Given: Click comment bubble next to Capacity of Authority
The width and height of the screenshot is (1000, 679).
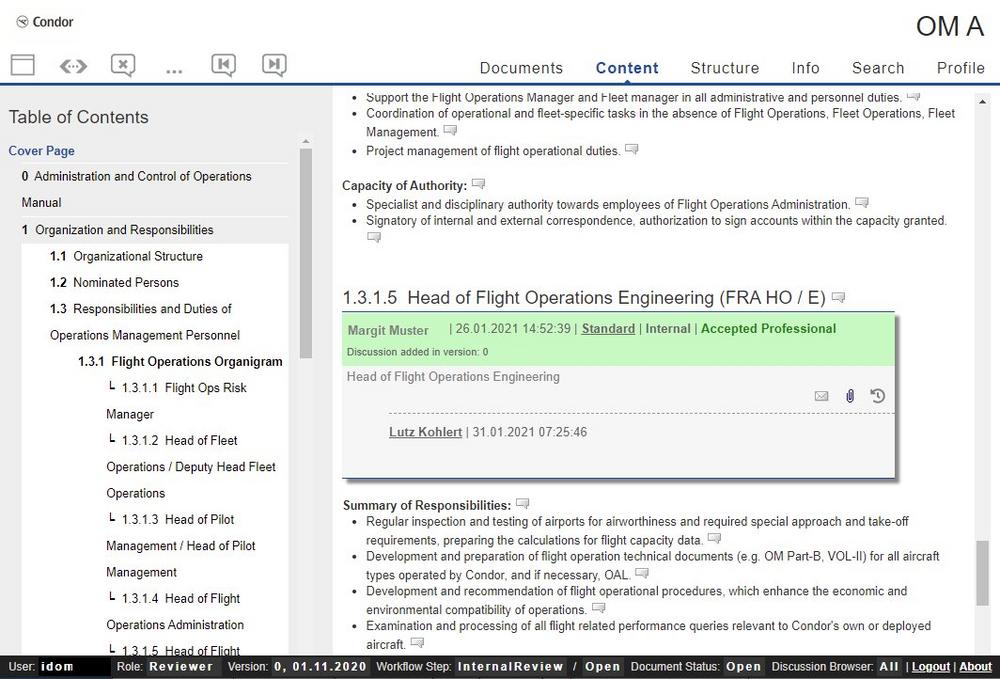Looking at the screenshot, I should pos(479,185).
